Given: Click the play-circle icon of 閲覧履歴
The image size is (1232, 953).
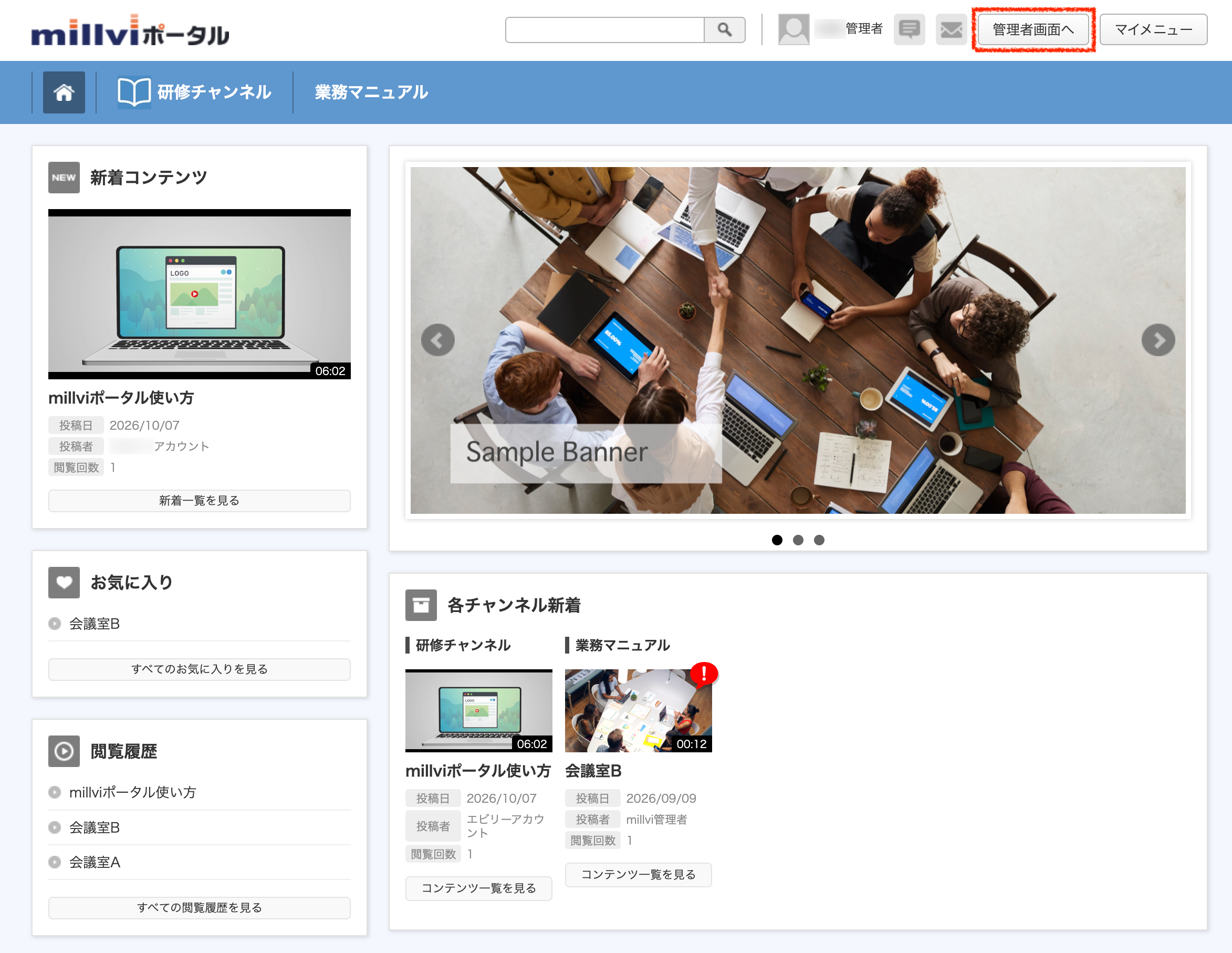Looking at the screenshot, I should pyautogui.click(x=64, y=751).
